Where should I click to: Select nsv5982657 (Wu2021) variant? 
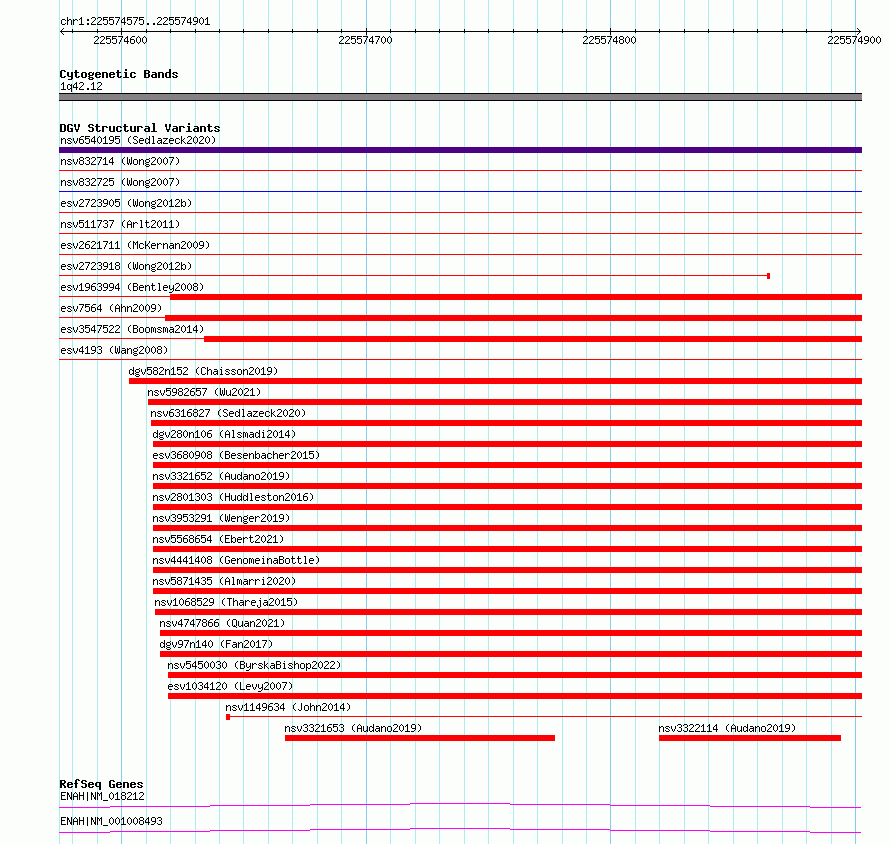point(204,392)
